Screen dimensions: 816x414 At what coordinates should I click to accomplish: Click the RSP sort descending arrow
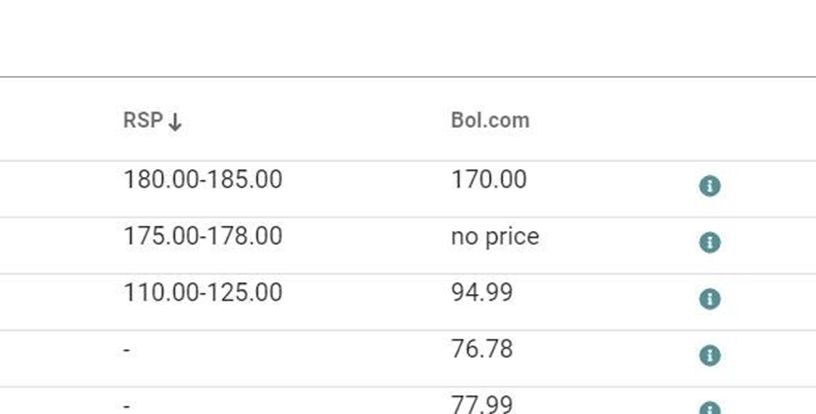tap(176, 122)
